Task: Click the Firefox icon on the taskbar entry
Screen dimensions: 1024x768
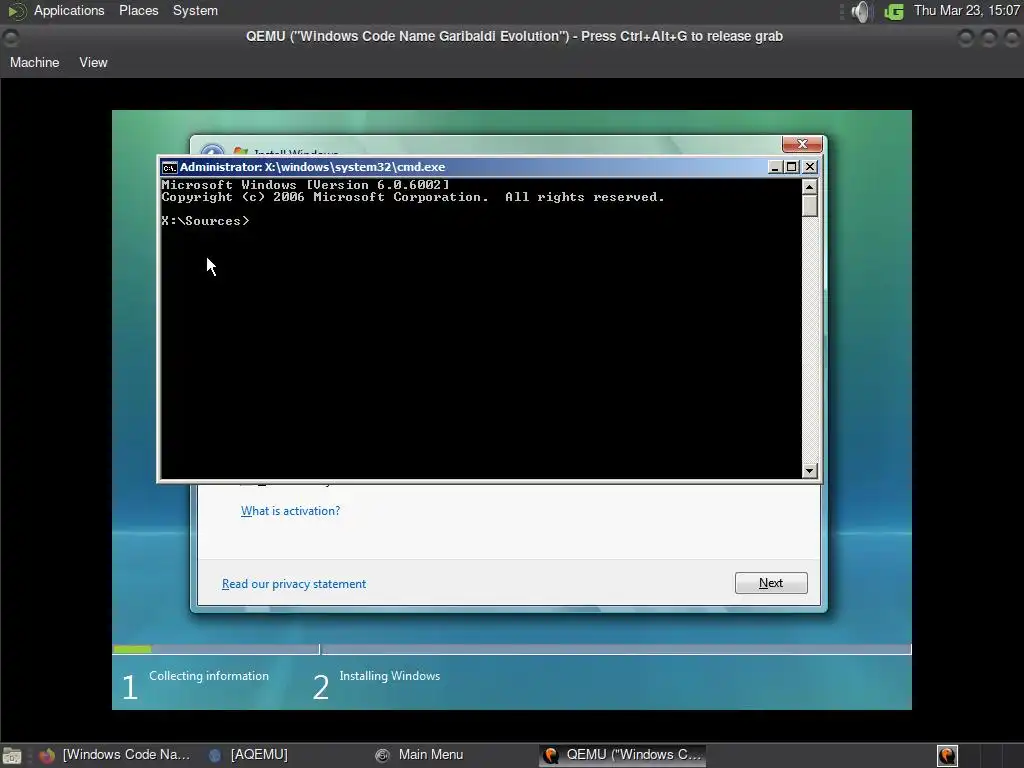Action: click(47, 756)
